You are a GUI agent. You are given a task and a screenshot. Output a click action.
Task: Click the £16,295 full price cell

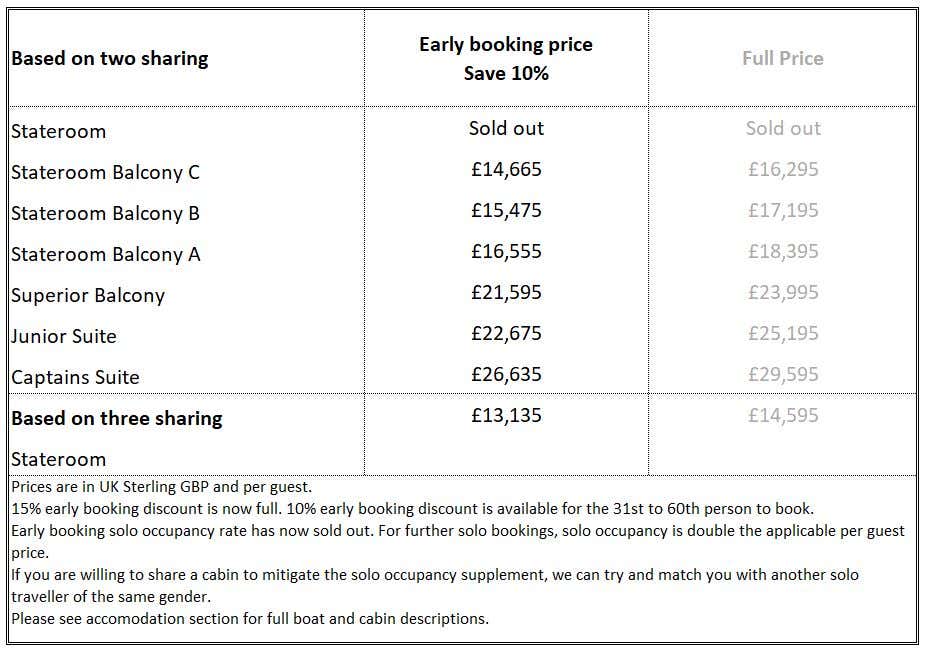[x=783, y=169]
